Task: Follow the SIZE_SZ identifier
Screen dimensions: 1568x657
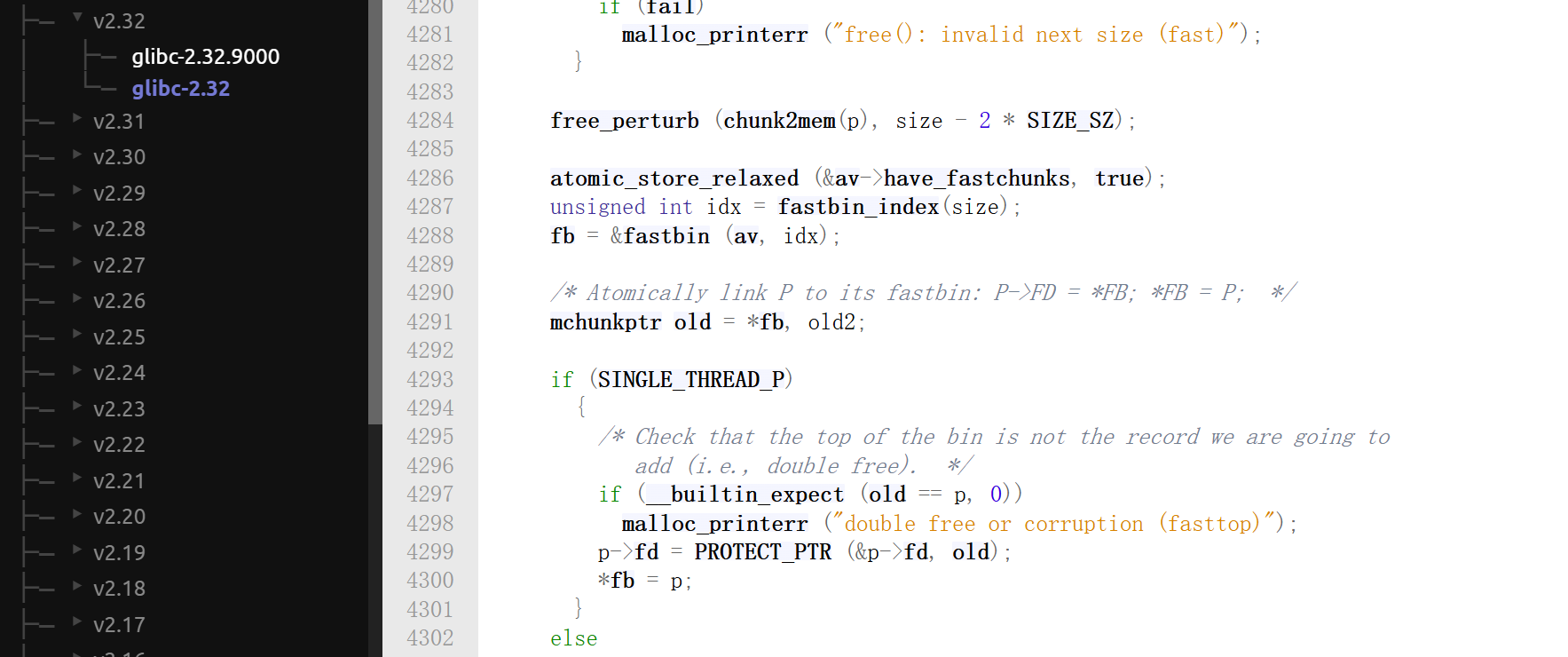Action: coord(1070,122)
